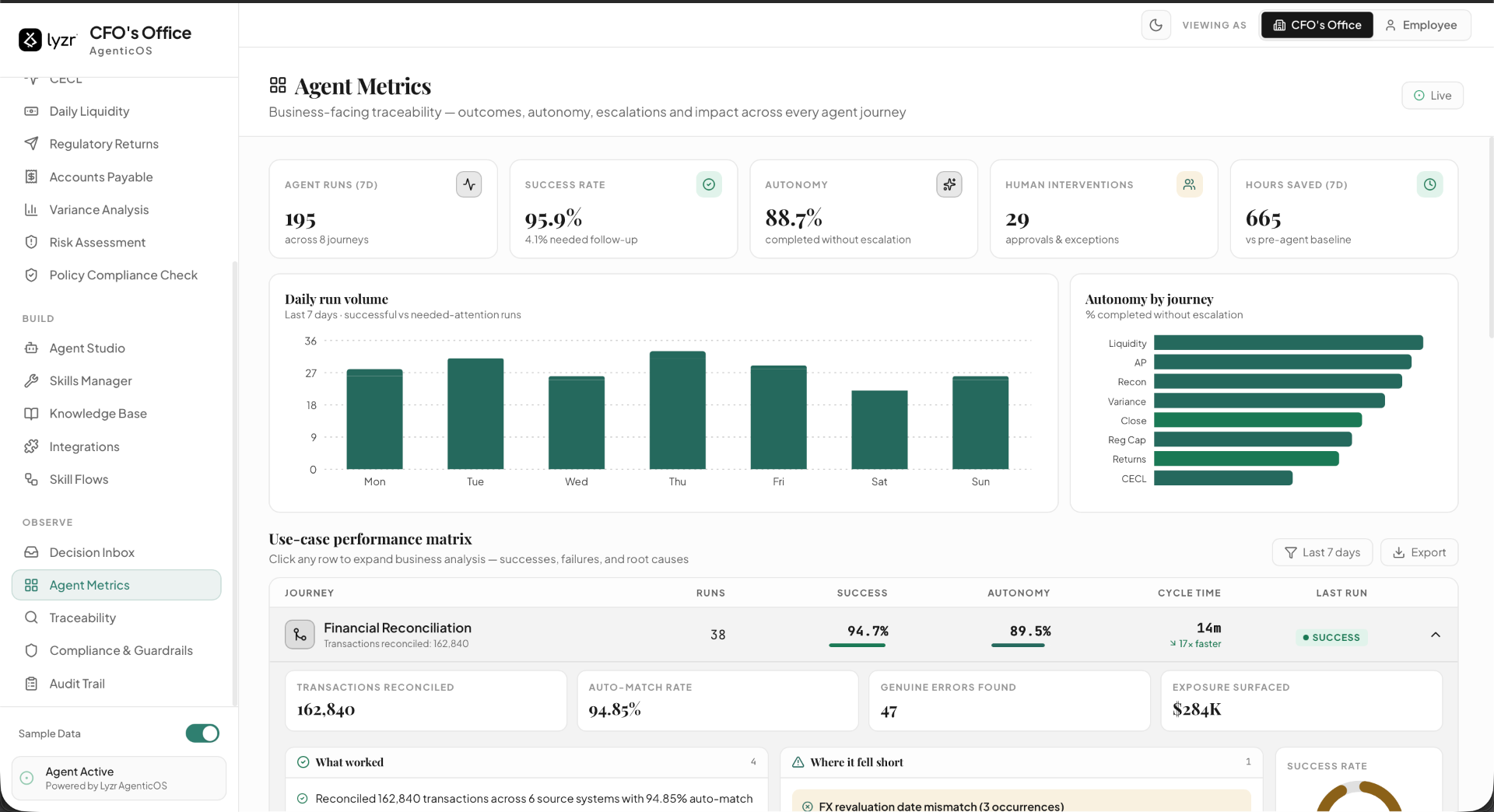Click Risk Assessment shield icon

pos(31,242)
